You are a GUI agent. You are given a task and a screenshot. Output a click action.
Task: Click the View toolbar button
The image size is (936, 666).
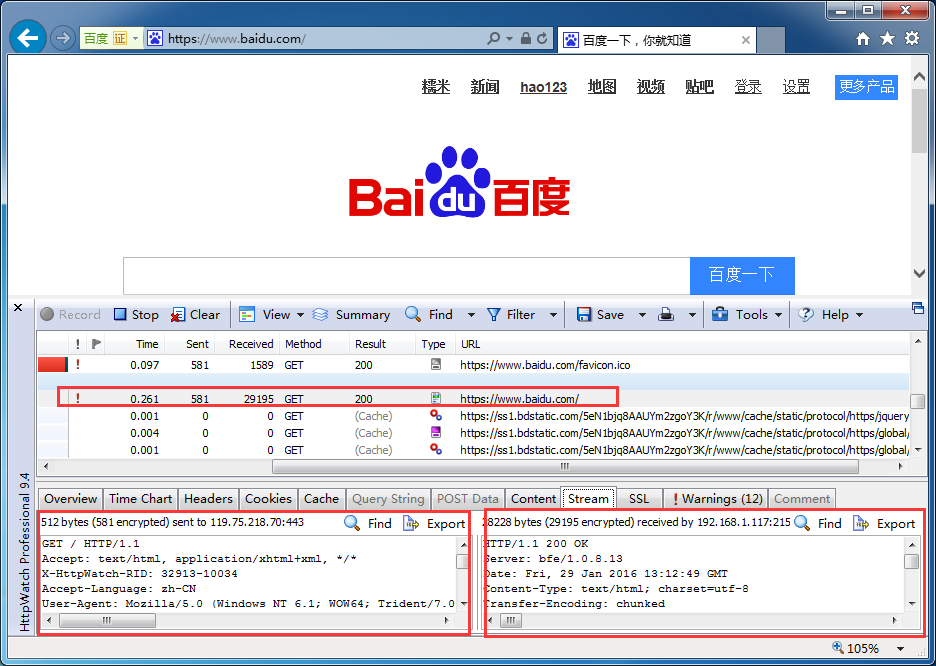264,314
